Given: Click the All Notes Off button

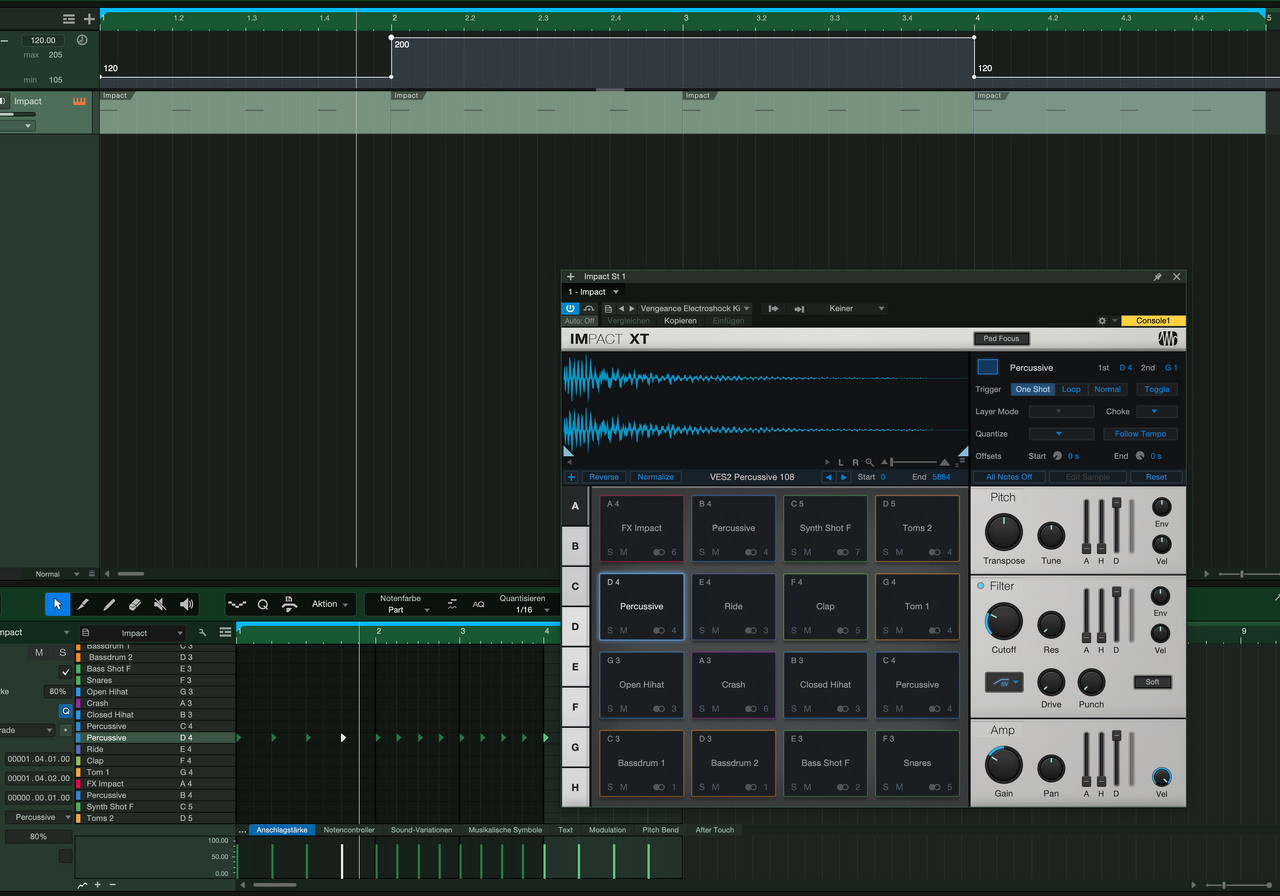Looking at the screenshot, I should tap(1008, 477).
